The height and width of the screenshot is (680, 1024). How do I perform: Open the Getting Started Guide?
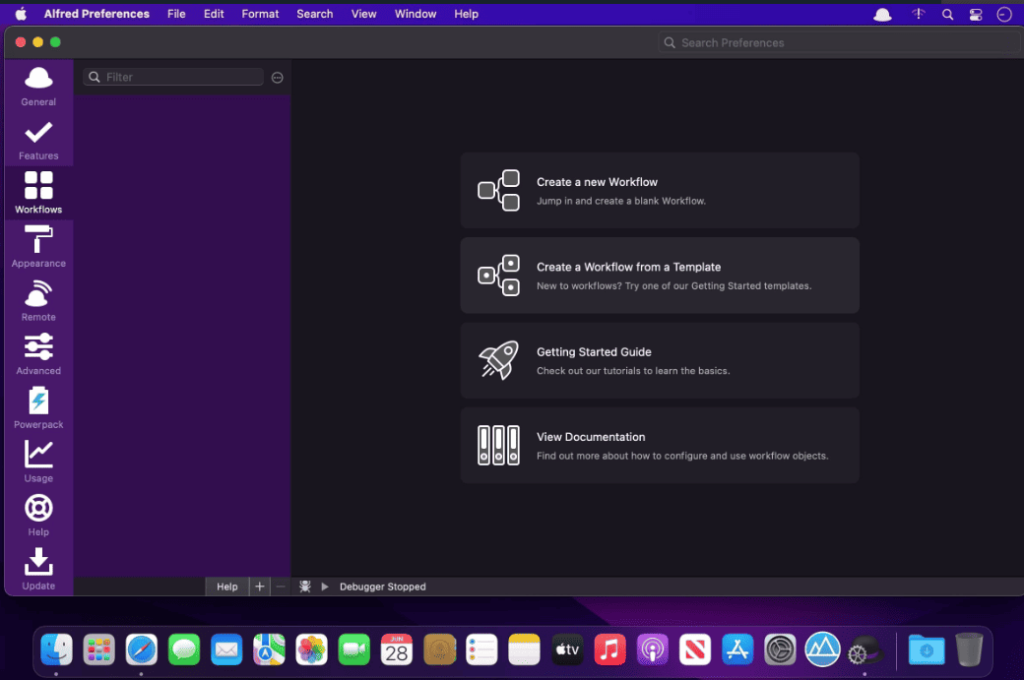[660, 361]
